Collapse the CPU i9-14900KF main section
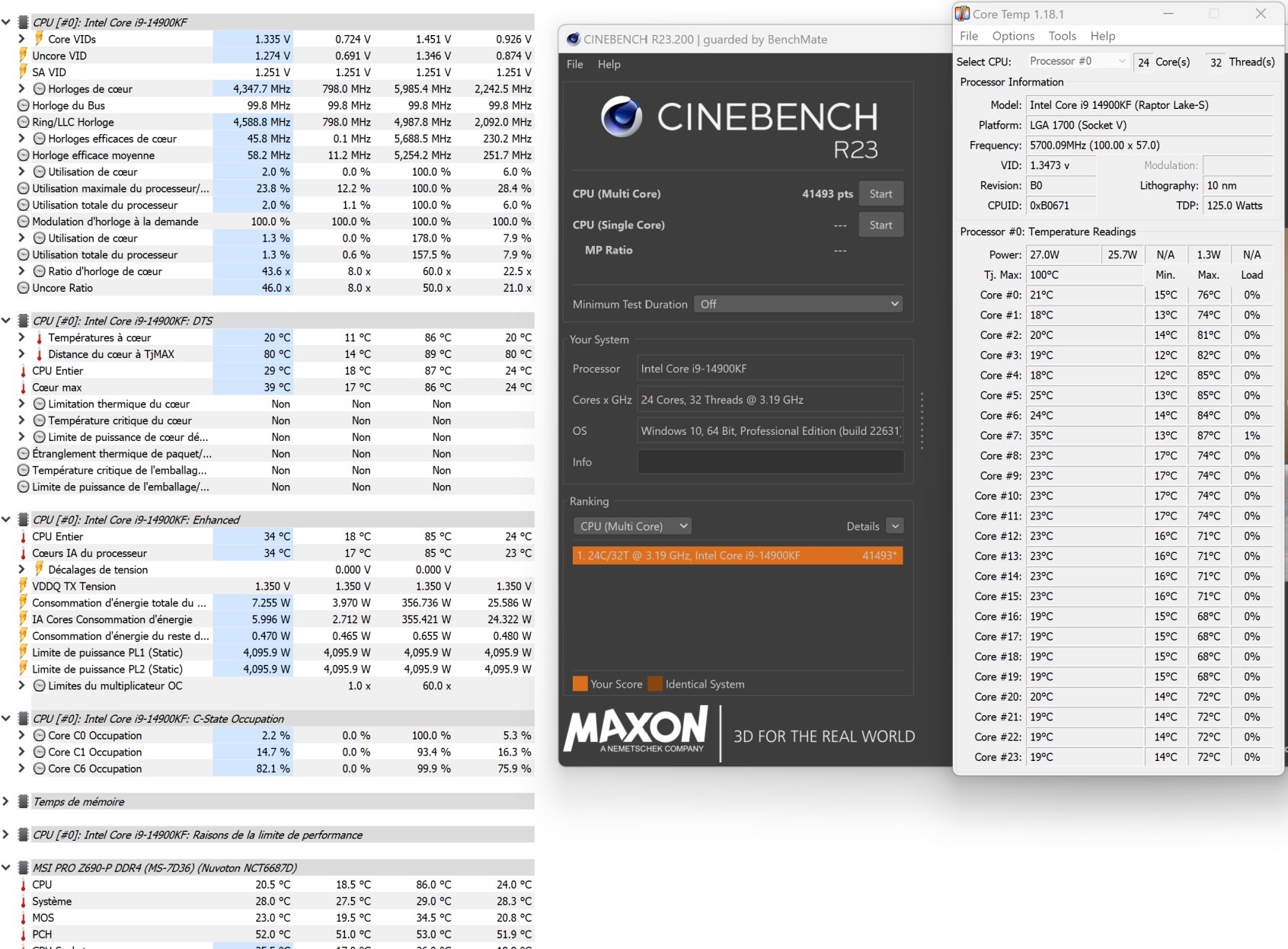 coord(6,22)
